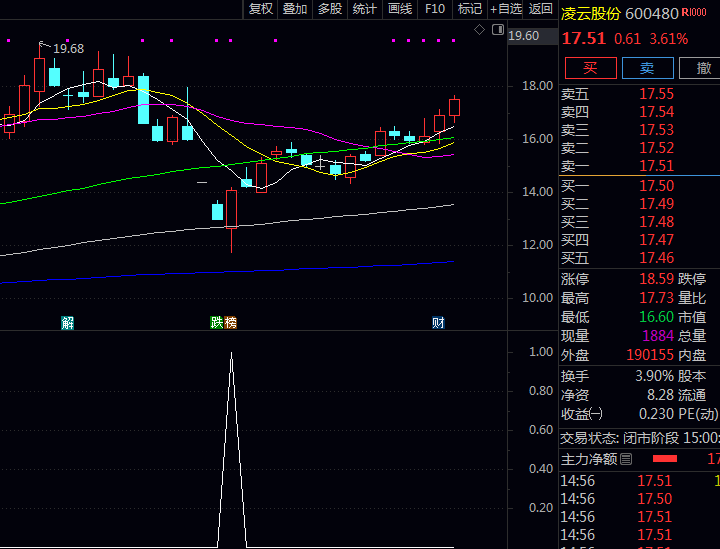Open the F10 company info
Image resolution: width=720 pixels, height=549 pixels.
435,9
